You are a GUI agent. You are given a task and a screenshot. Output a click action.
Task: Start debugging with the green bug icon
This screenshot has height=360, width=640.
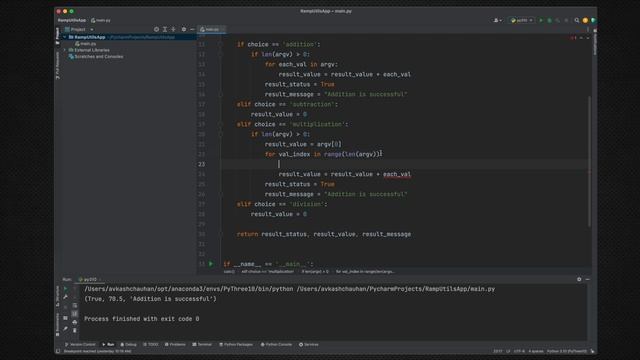549,20
